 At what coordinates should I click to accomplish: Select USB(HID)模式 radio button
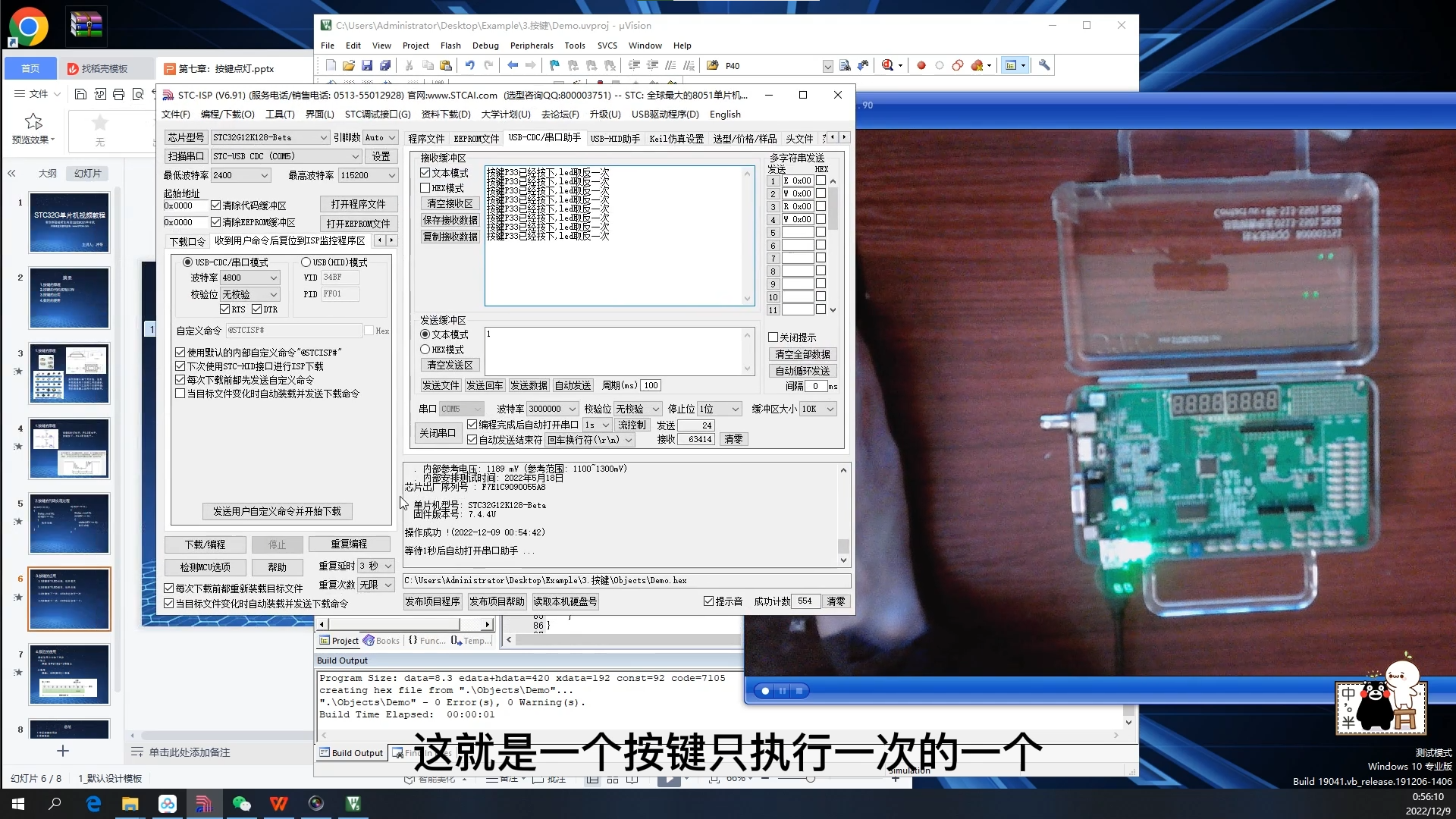(306, 262)
